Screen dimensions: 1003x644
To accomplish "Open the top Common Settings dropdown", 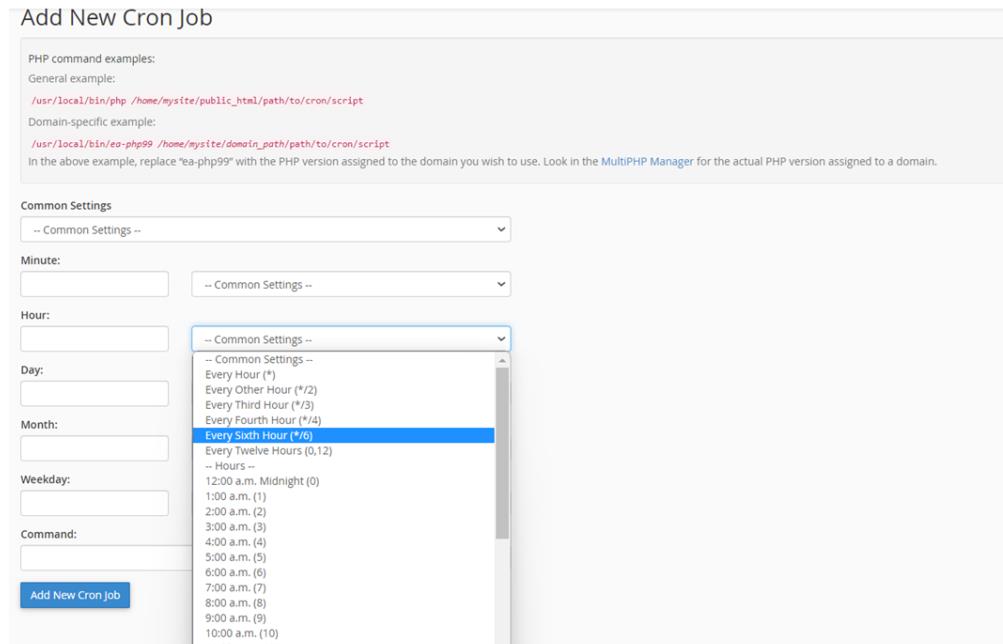I will (x=266, y=229).
